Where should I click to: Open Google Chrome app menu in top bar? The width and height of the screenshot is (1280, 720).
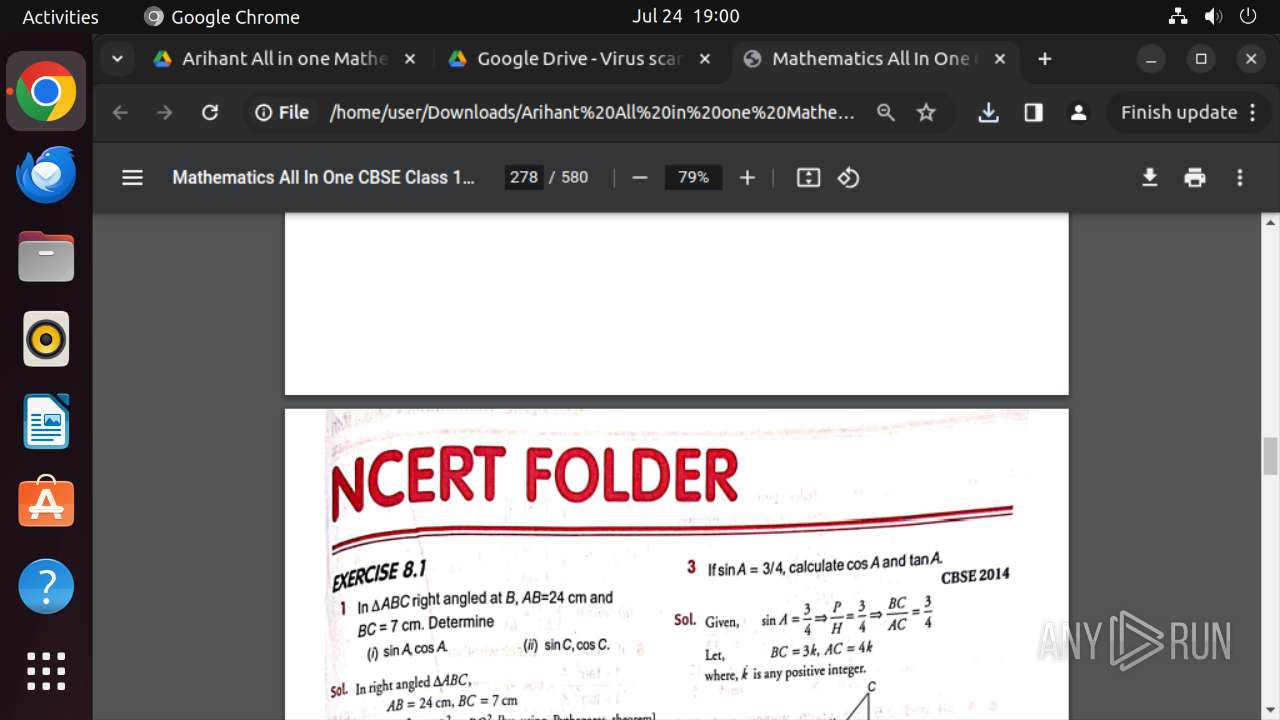tap(222, 17)
